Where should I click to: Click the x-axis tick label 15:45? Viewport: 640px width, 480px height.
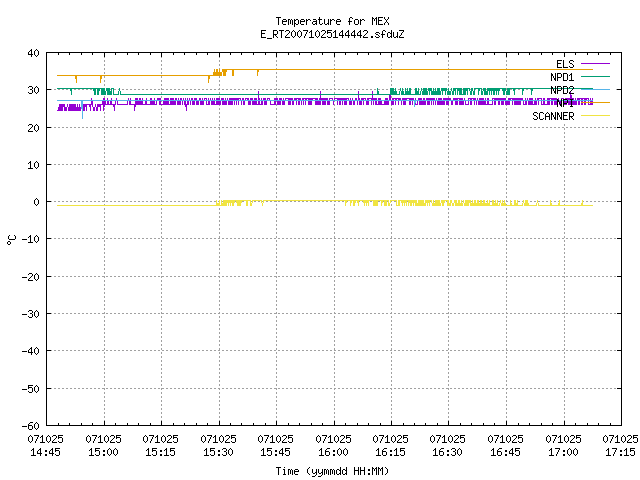276,452
